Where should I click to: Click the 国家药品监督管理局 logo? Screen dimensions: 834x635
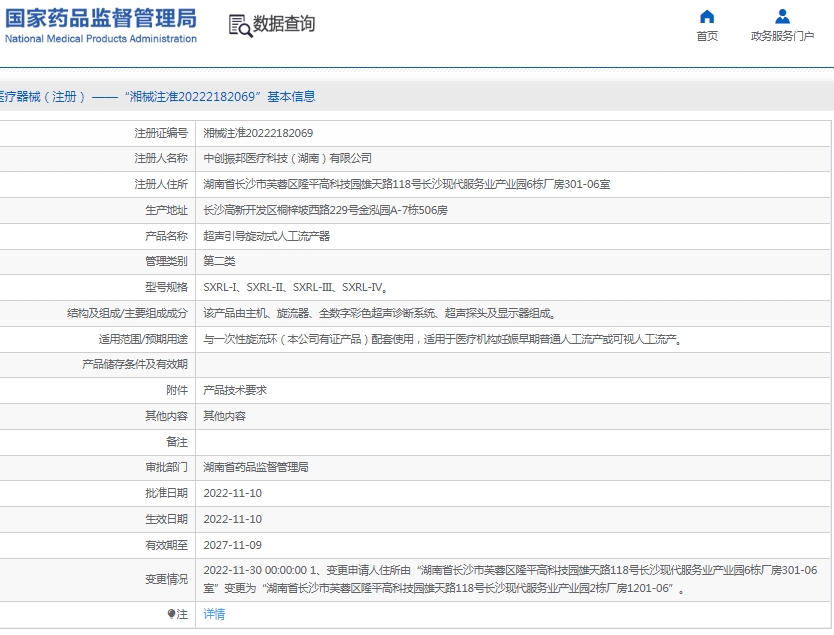coord(101,25)
